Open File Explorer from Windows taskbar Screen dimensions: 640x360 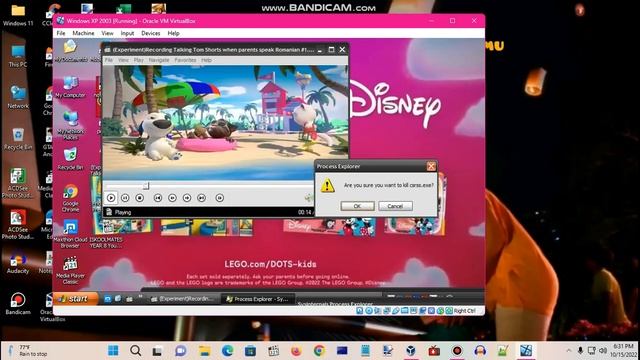[204, 350]
